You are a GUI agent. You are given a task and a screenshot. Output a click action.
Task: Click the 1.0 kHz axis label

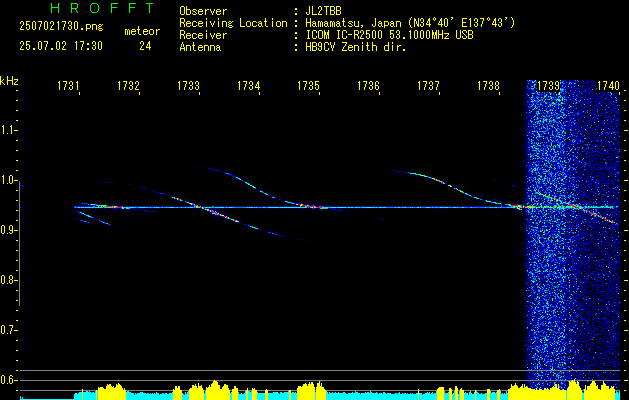pos(8,181)
